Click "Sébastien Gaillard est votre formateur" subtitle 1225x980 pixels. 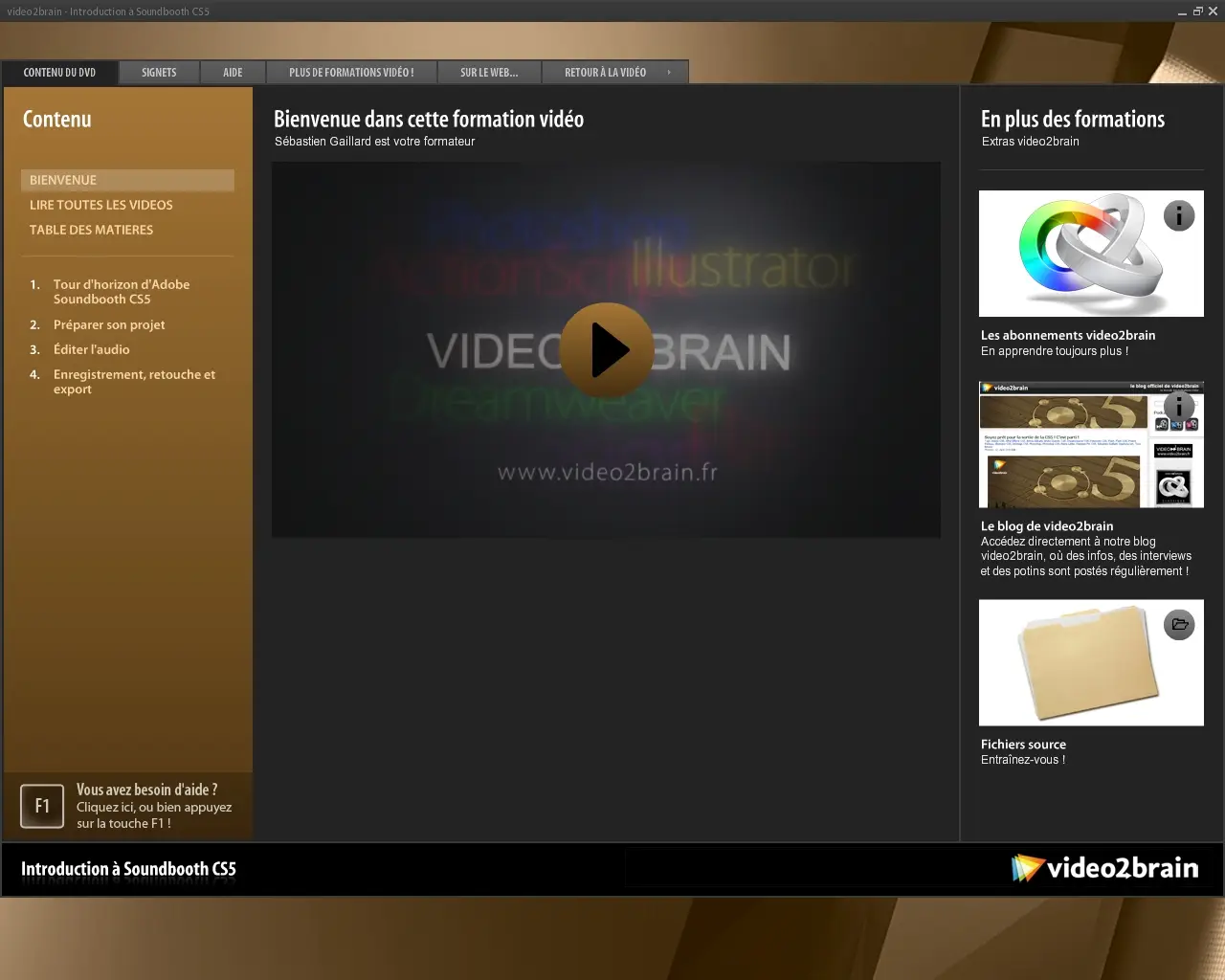point(374,142)
